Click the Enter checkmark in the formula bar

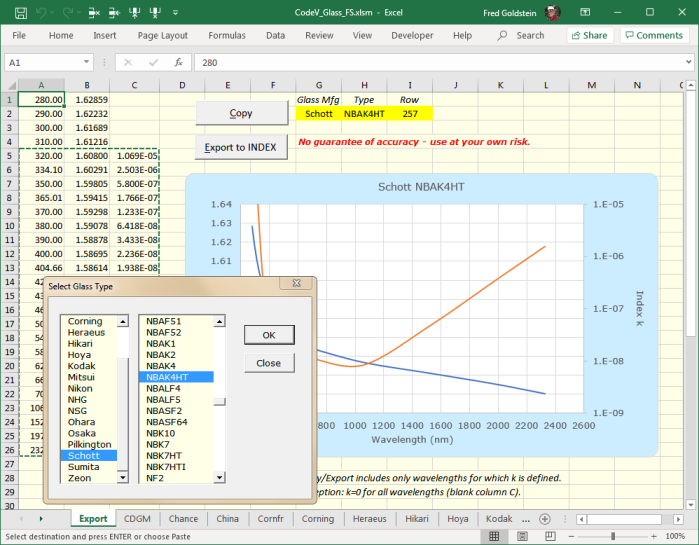(x=153, y=62)
